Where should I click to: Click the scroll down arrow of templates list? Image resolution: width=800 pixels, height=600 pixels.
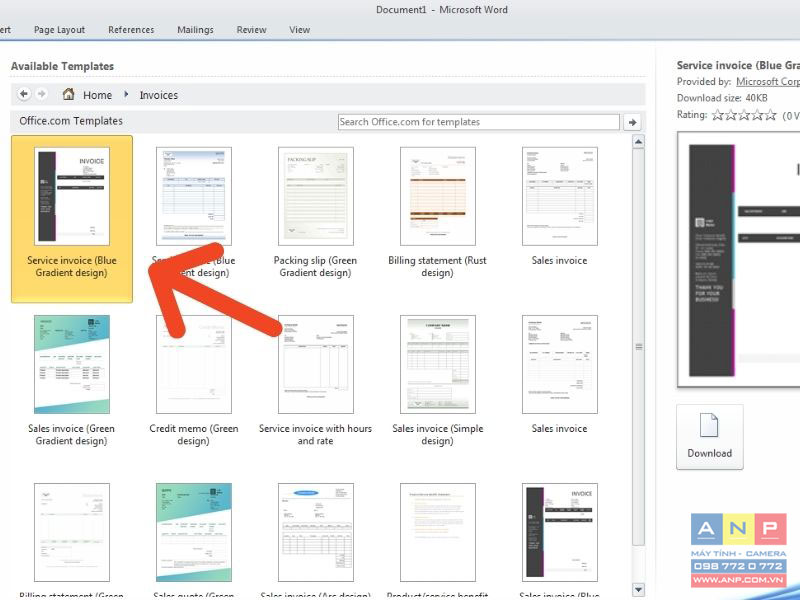point(638,589)
